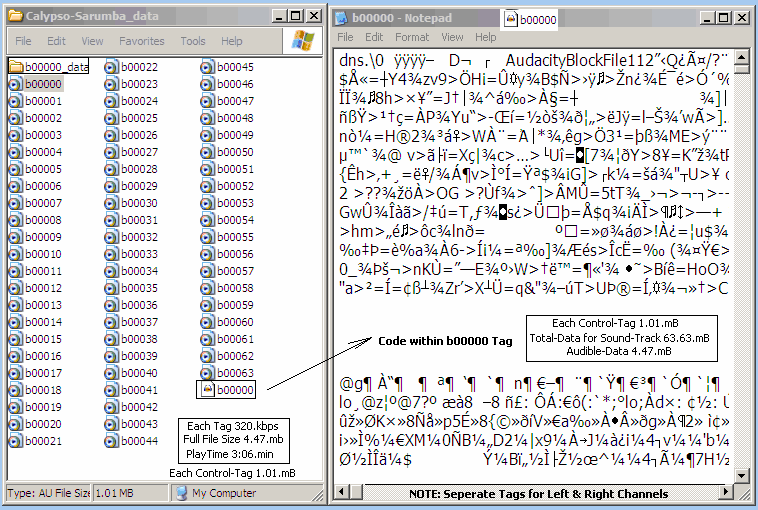Select the b00038 audio file icon
Image resolution: width=758 pixels, height=510 pixels.
click(112, 339)
